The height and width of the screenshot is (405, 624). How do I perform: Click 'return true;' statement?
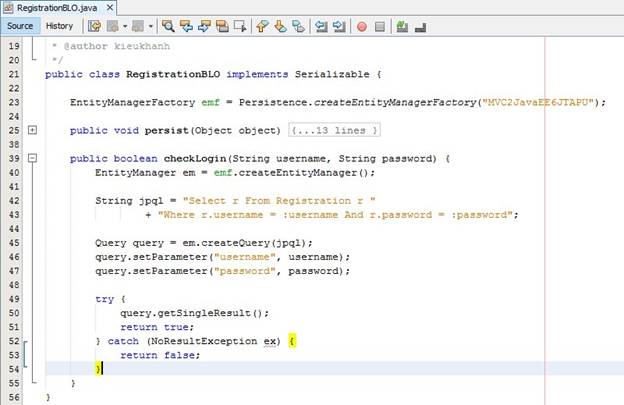(157, 327)
